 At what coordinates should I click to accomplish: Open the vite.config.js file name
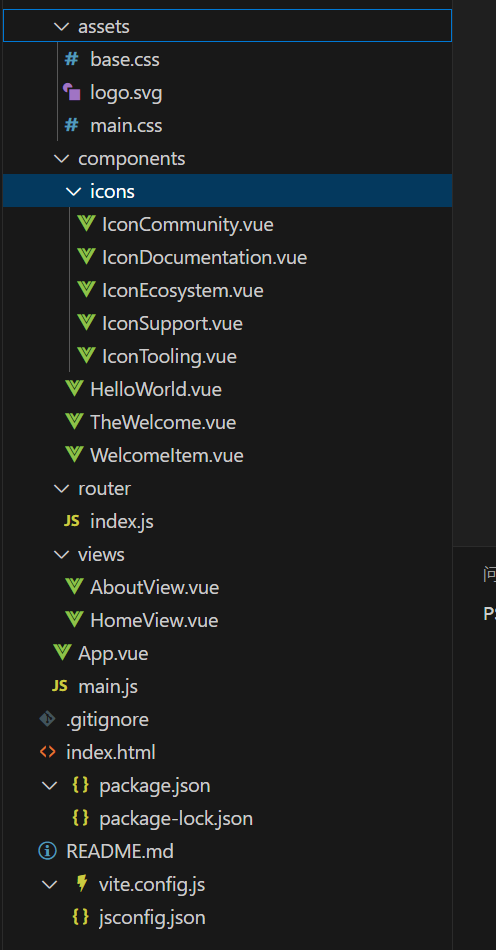tap(152, 885)
